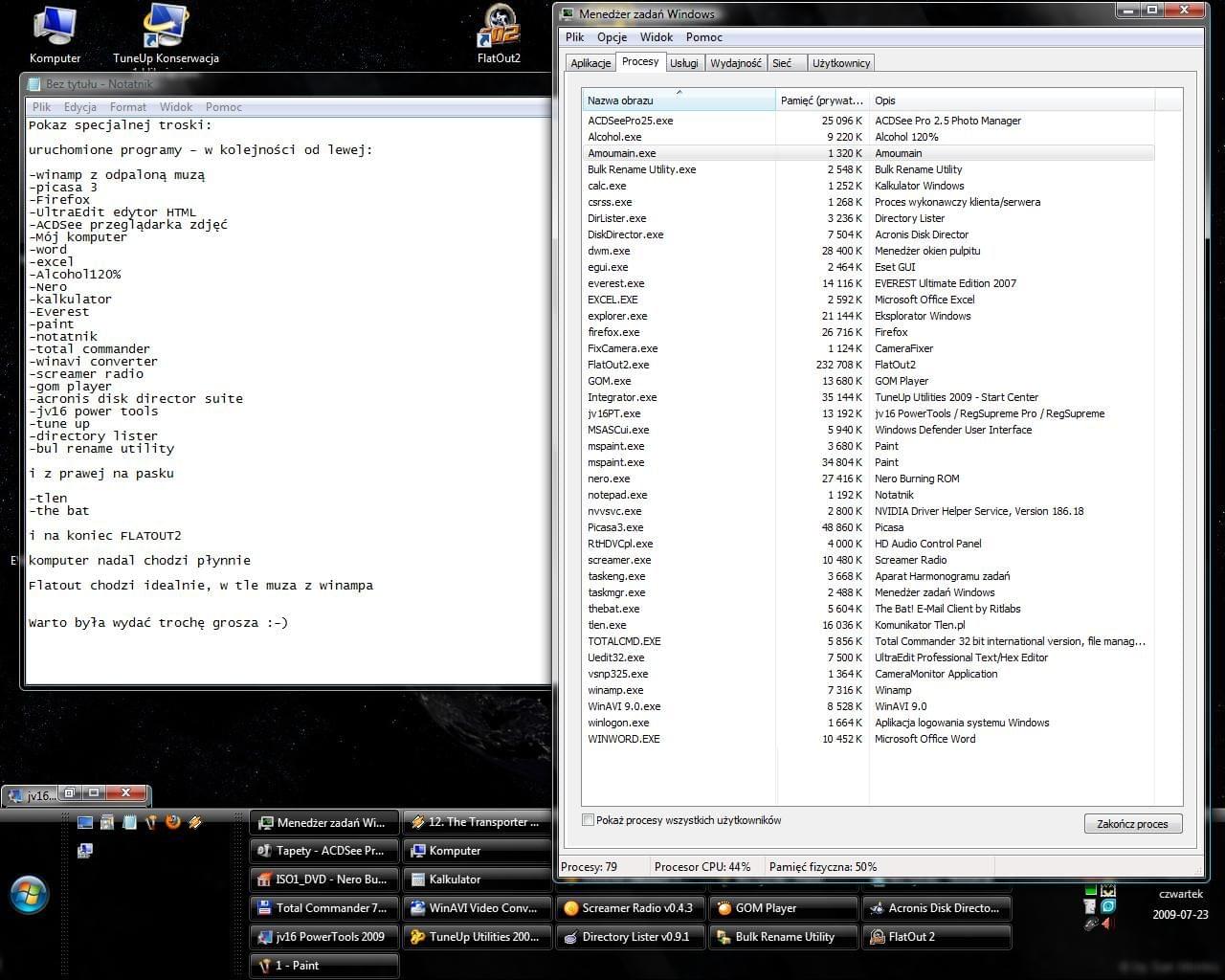1225x980 pixels.
Task: Select the thebat.exe process row
Action: click(868, 609)
